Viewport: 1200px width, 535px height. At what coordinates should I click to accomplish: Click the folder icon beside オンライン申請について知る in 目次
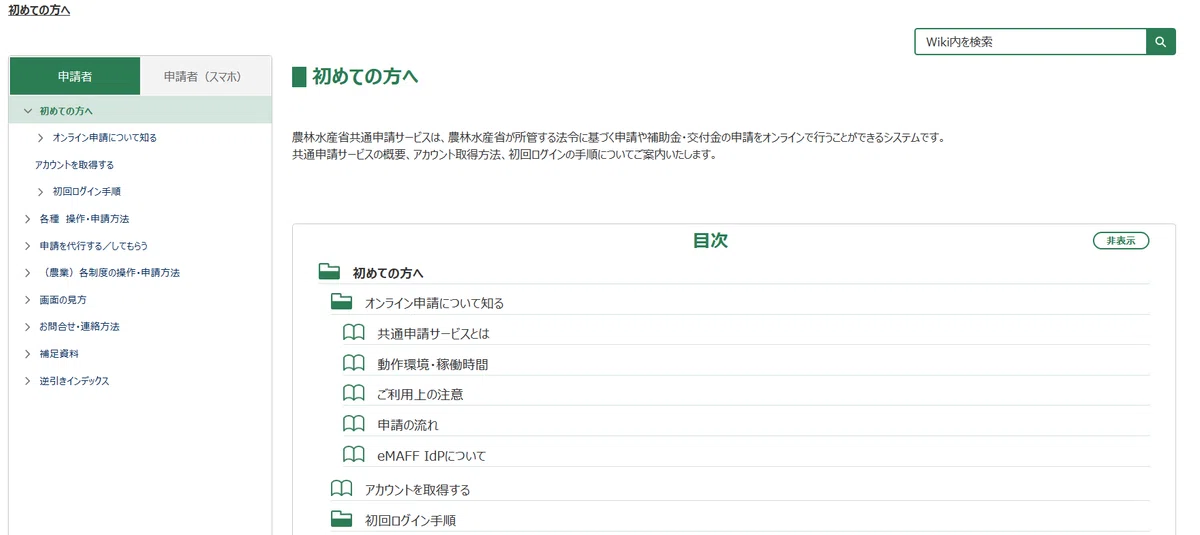point(342,301)
